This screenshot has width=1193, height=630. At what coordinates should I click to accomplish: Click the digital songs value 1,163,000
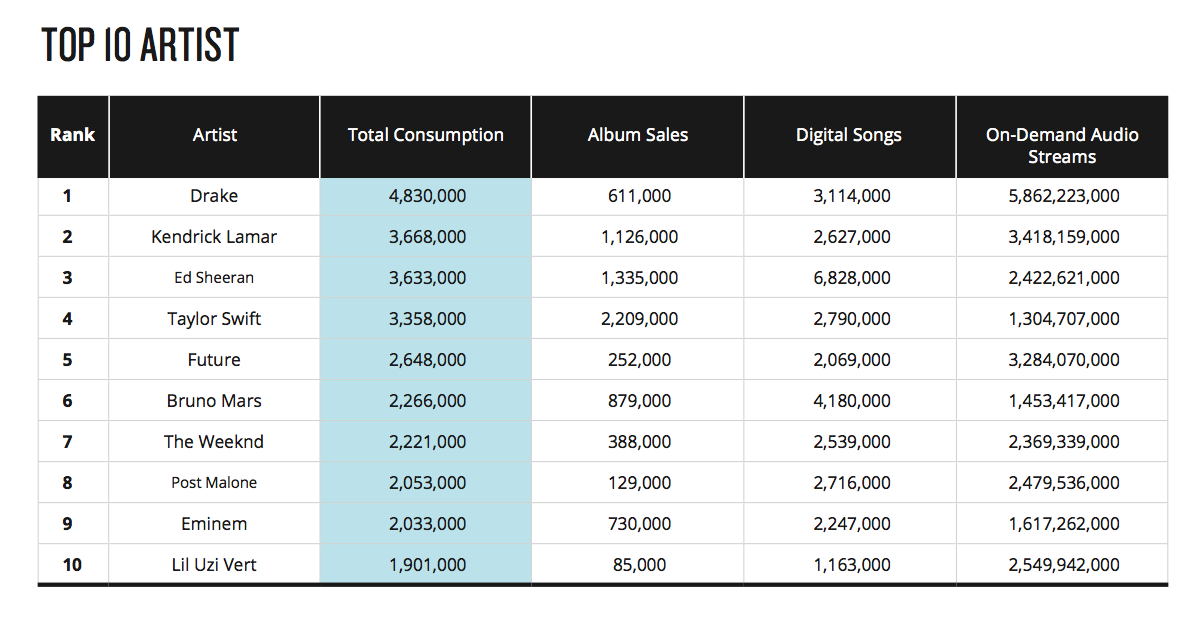pos(851,566)
